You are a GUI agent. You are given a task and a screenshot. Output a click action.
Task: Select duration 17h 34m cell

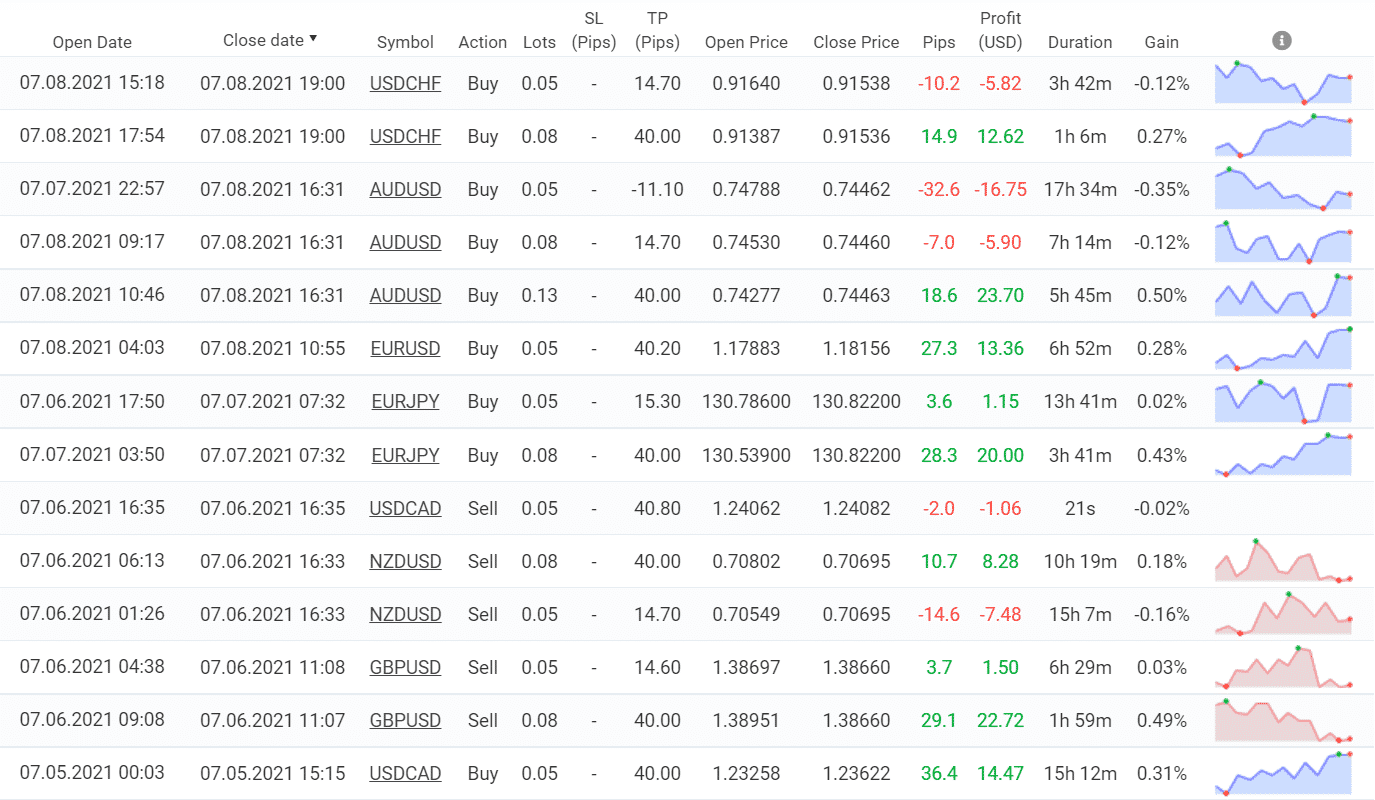pyautogui.click(x=1080, y=189)
